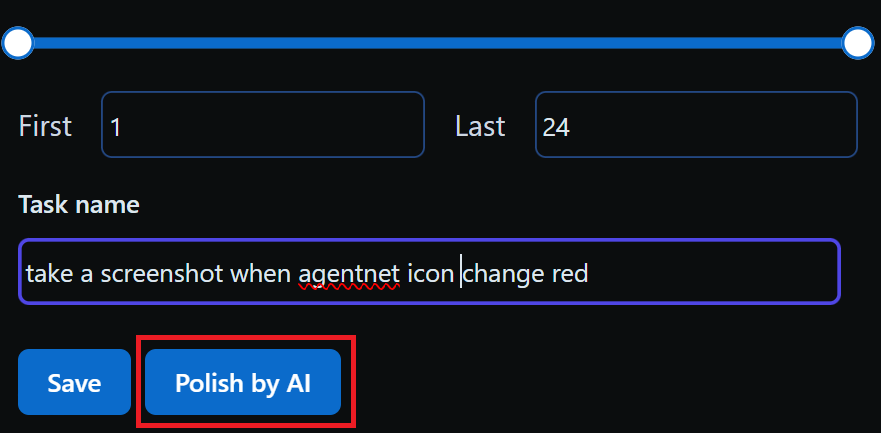Image resolution: width=881 pixels, height=433 pixels.
Task: Click the First label text
Action: coord(45,126)
